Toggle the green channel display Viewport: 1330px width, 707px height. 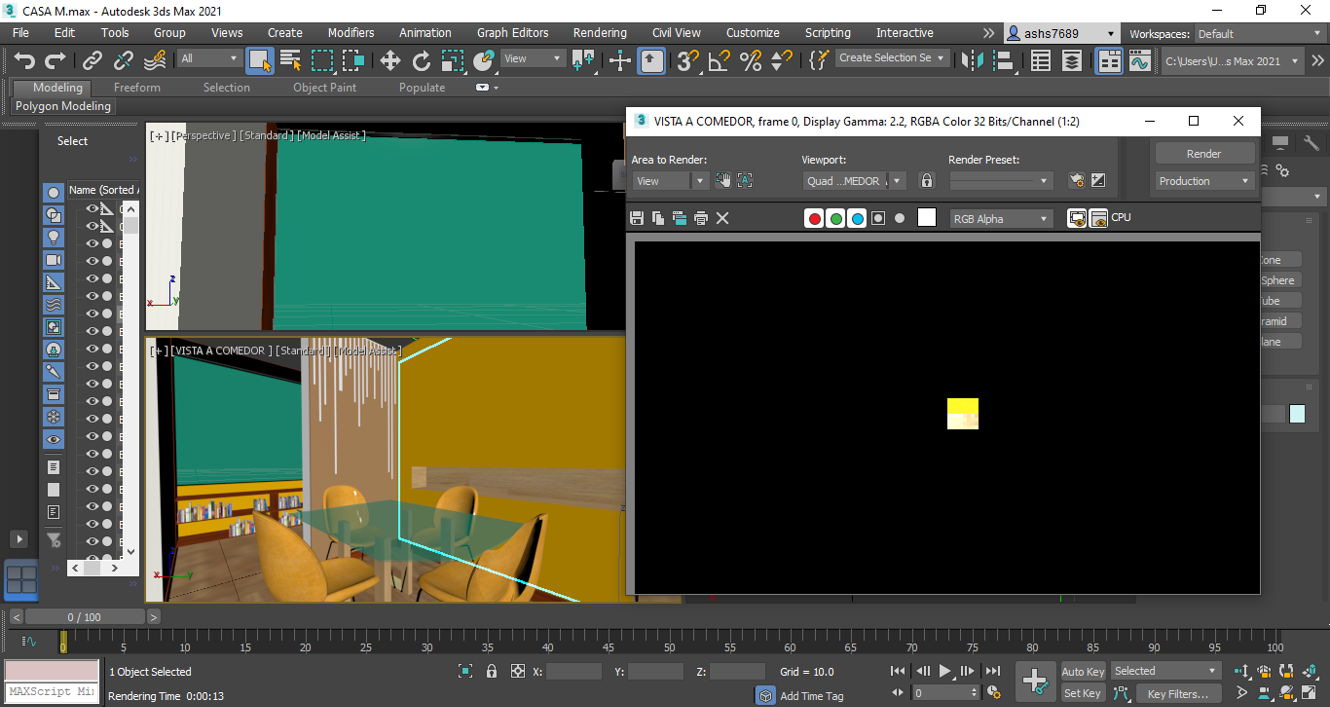pyautogui.click(x=836, y=218)
